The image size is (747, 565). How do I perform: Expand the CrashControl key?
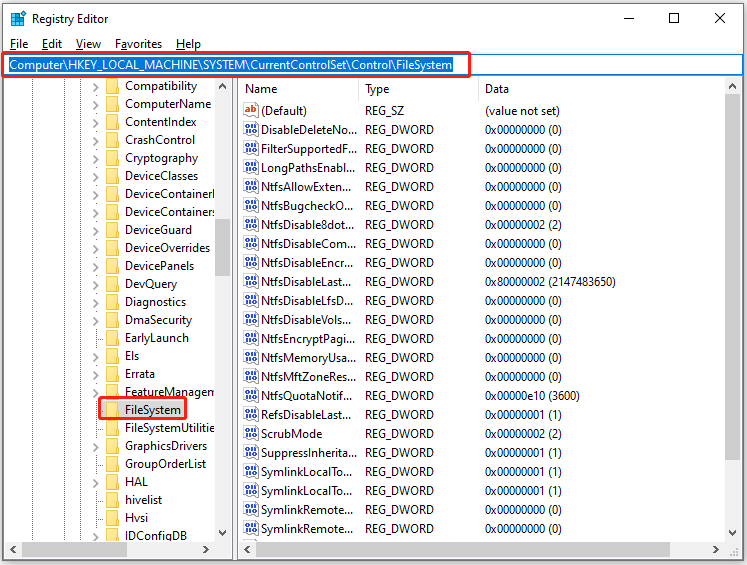coord(95,141)
